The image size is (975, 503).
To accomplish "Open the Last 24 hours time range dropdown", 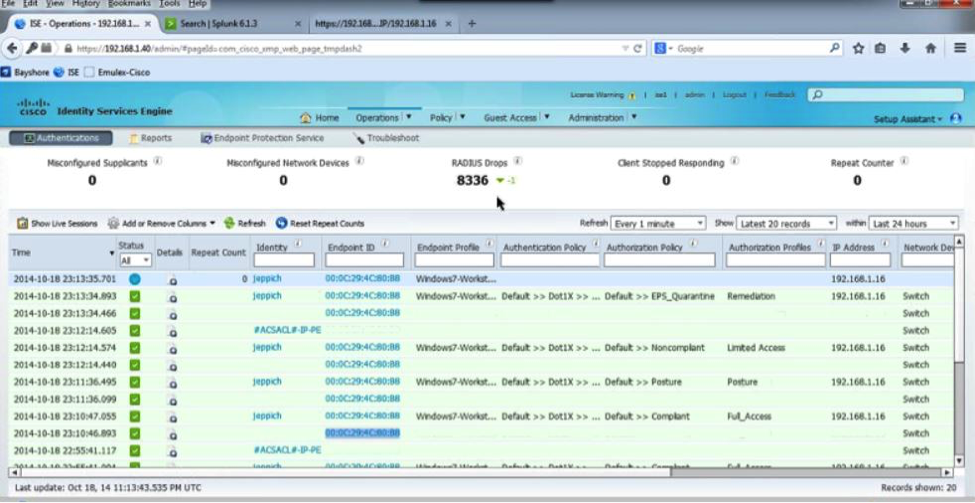I will (913, 223).
